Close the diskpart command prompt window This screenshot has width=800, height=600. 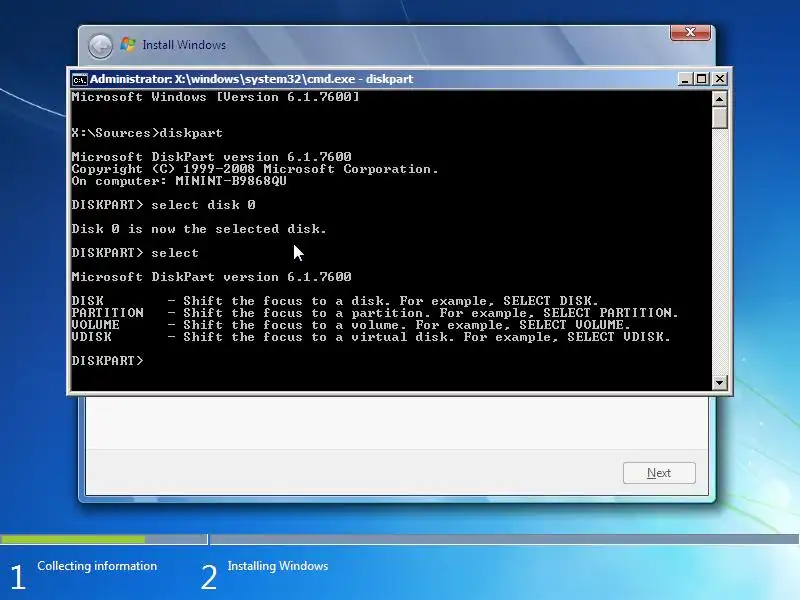pos(719,79)
